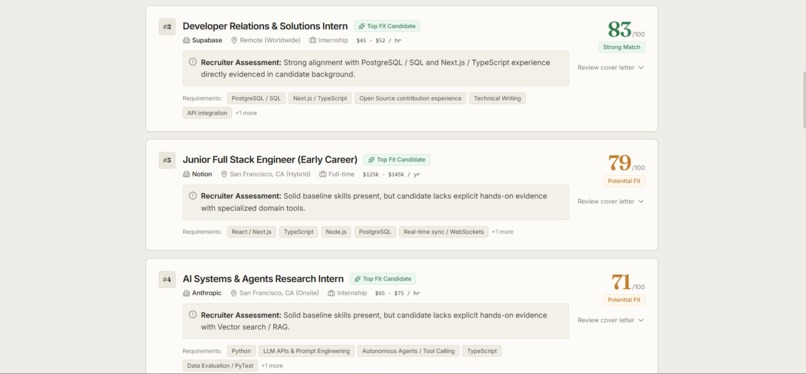Click the info icon in the Supabase recruiter assessment
This screenshot has width=806, height=374.
[193, 62]
